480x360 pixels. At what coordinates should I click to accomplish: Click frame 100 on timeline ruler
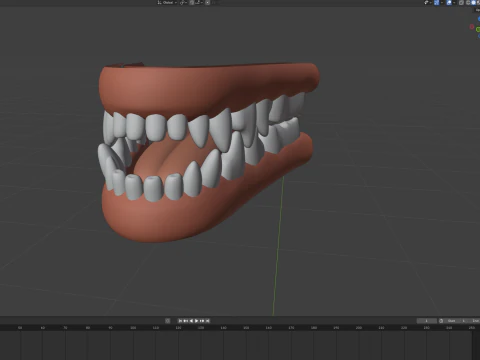click(x=133, y=328)
